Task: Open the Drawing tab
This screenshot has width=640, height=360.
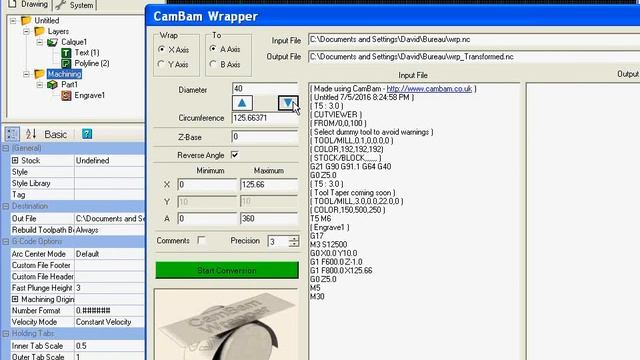Action: 28,4
